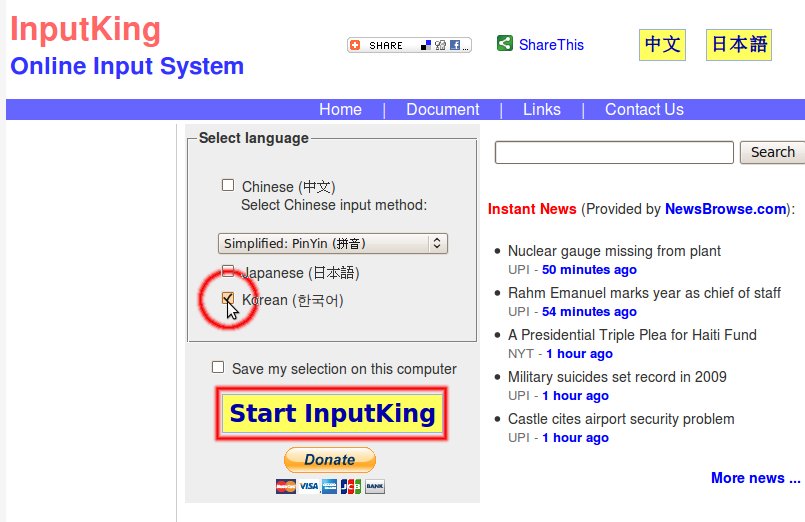Open Military suicides set record in 2009
Image resolution: width=805 pixels, height=522 pixels.
point(617,377)
